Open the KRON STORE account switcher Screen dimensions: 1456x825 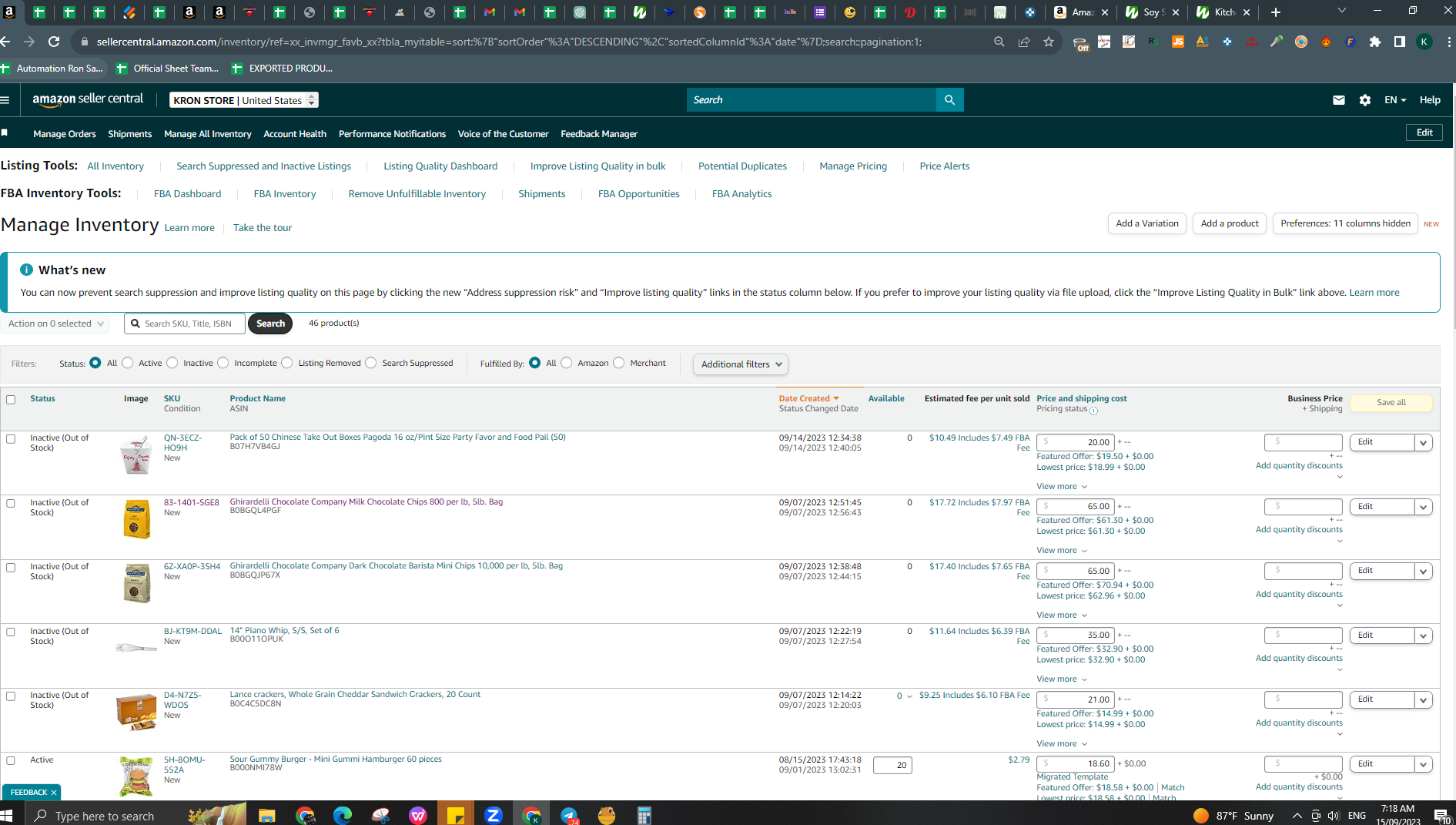pos(244,100)
